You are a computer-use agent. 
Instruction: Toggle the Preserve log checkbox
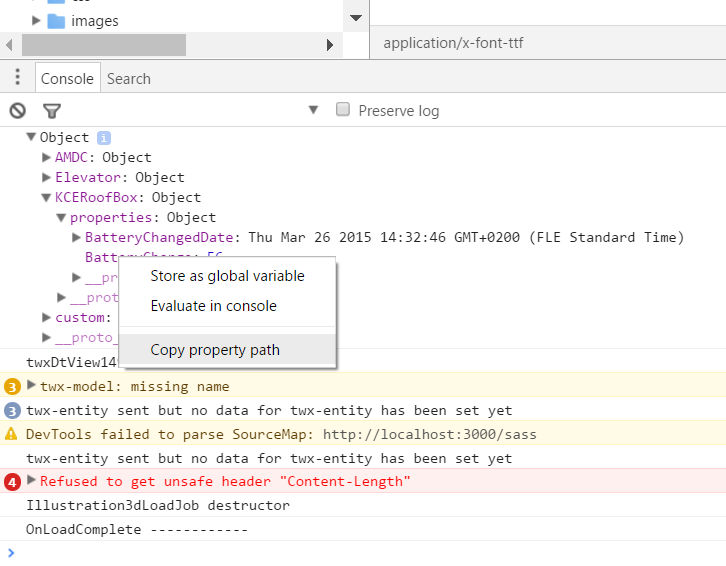pos(343,109)
